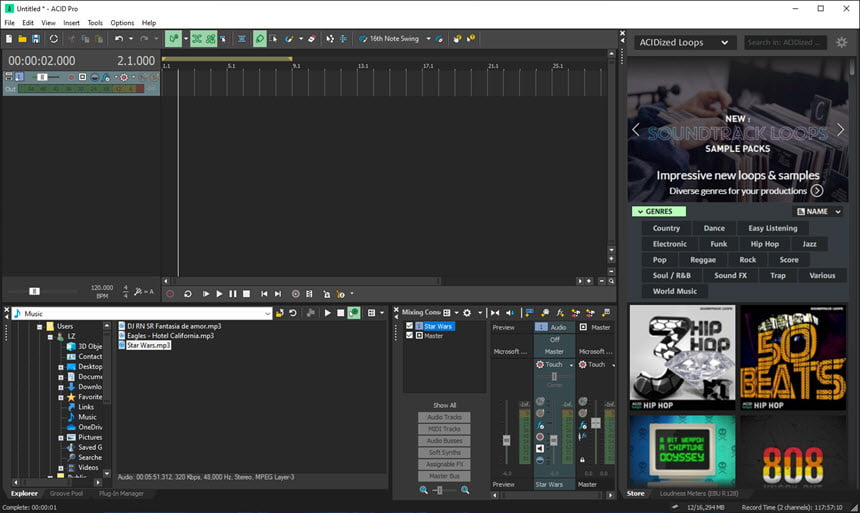The height and width of the screenshot is (513, 860).
Task: Expand the Desktop folder in the tree
Action: pyautogui.click(x=61, y=367)
